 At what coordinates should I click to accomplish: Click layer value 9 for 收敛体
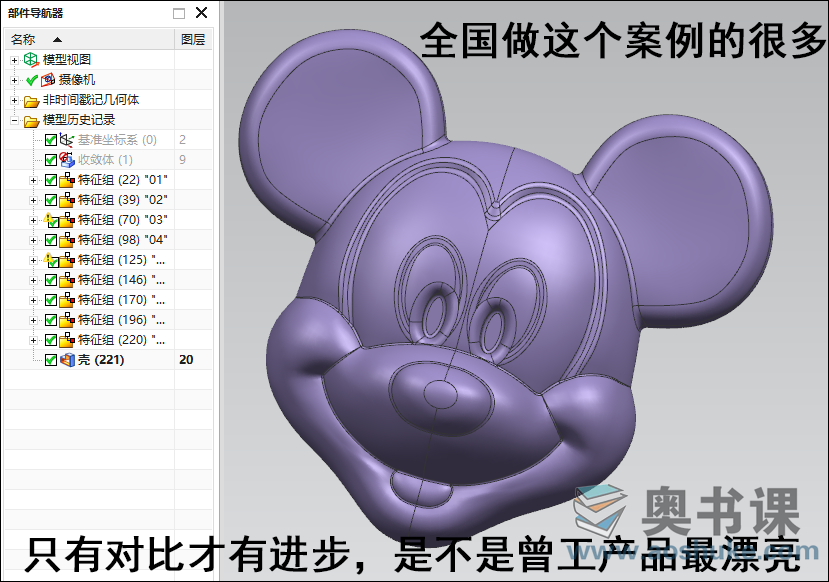click(182, 160)
